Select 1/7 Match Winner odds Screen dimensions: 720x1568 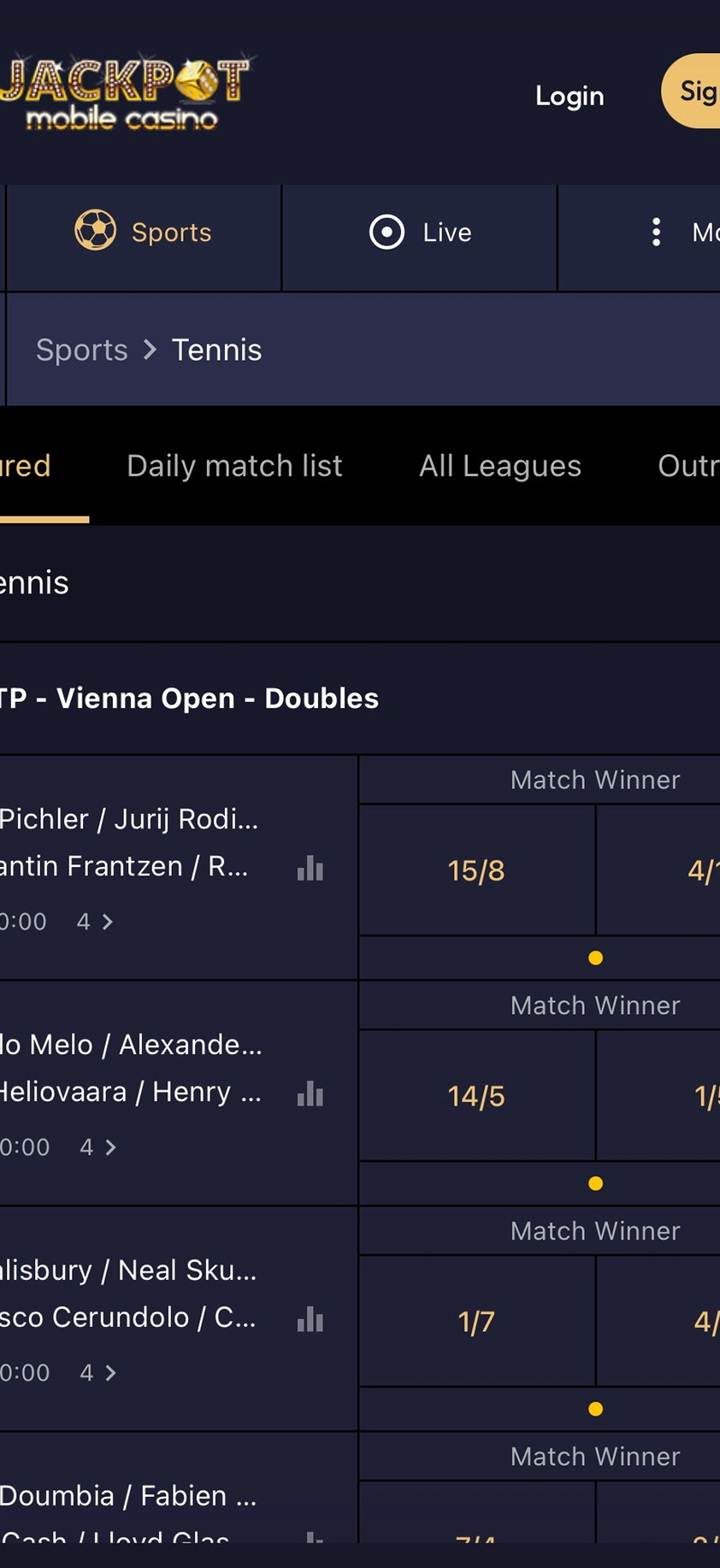tap(476, 1322)
